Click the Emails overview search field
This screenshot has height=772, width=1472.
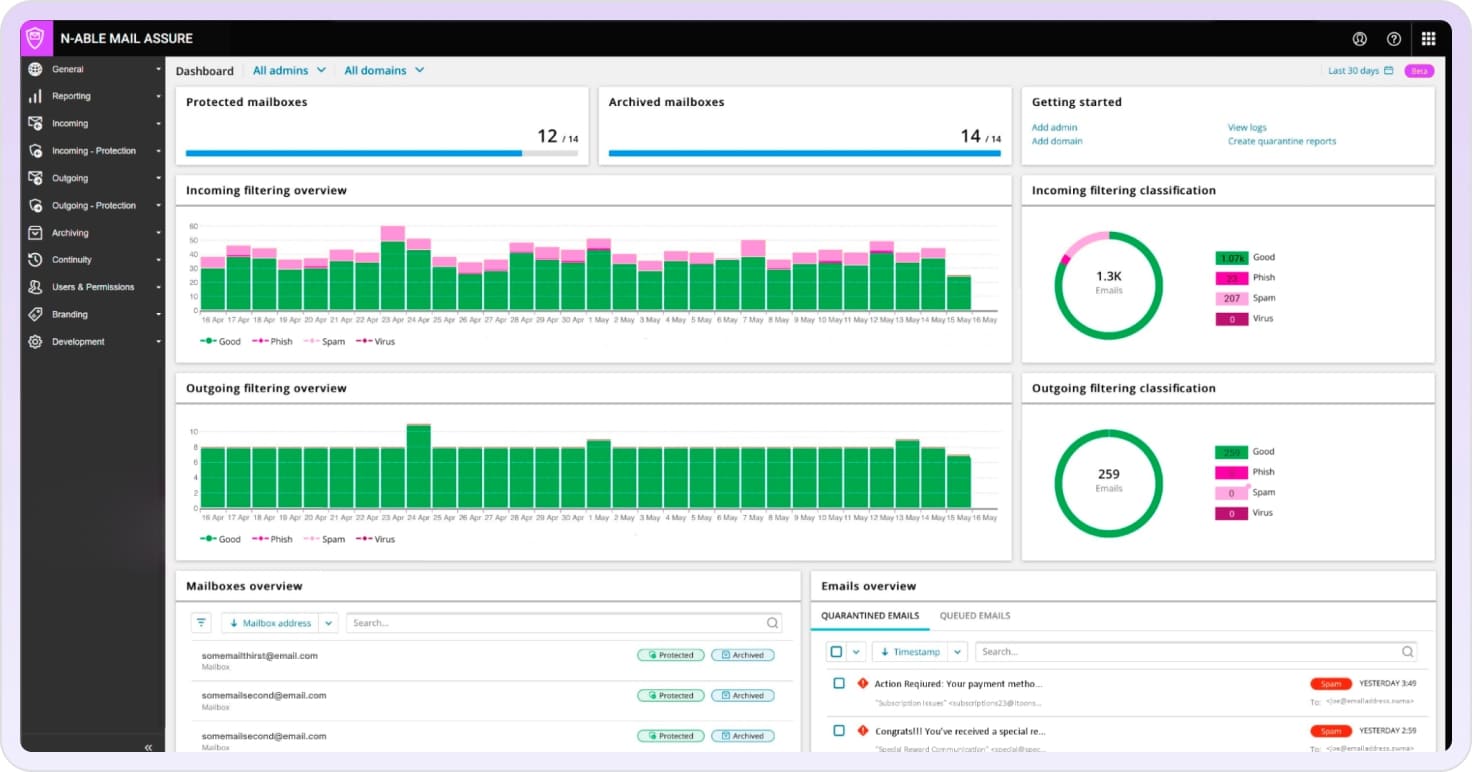[x=1197, y=652]
